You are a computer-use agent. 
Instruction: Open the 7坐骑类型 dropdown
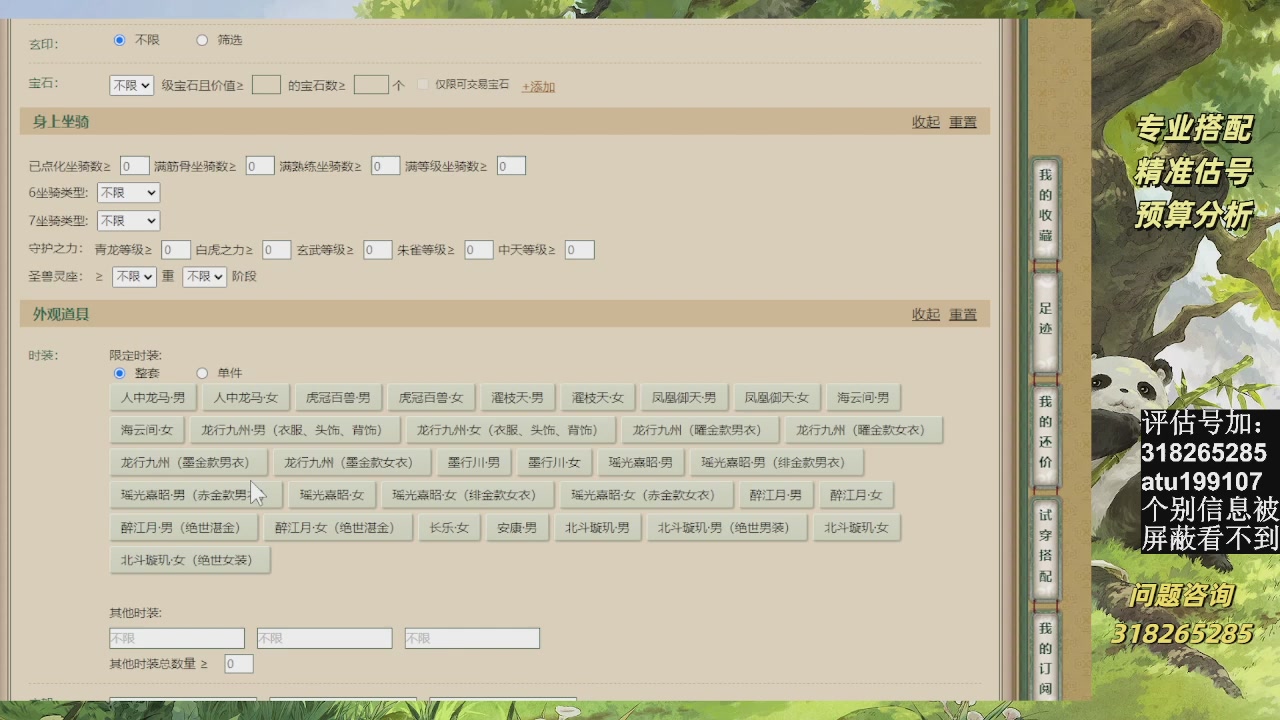tap(128, 221)
